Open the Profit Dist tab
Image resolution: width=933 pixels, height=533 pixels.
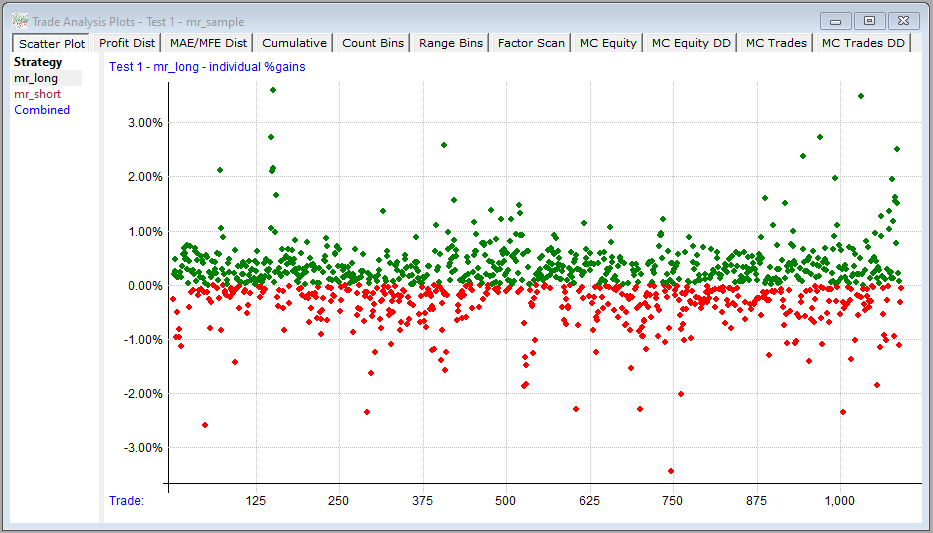click(127, 43)
